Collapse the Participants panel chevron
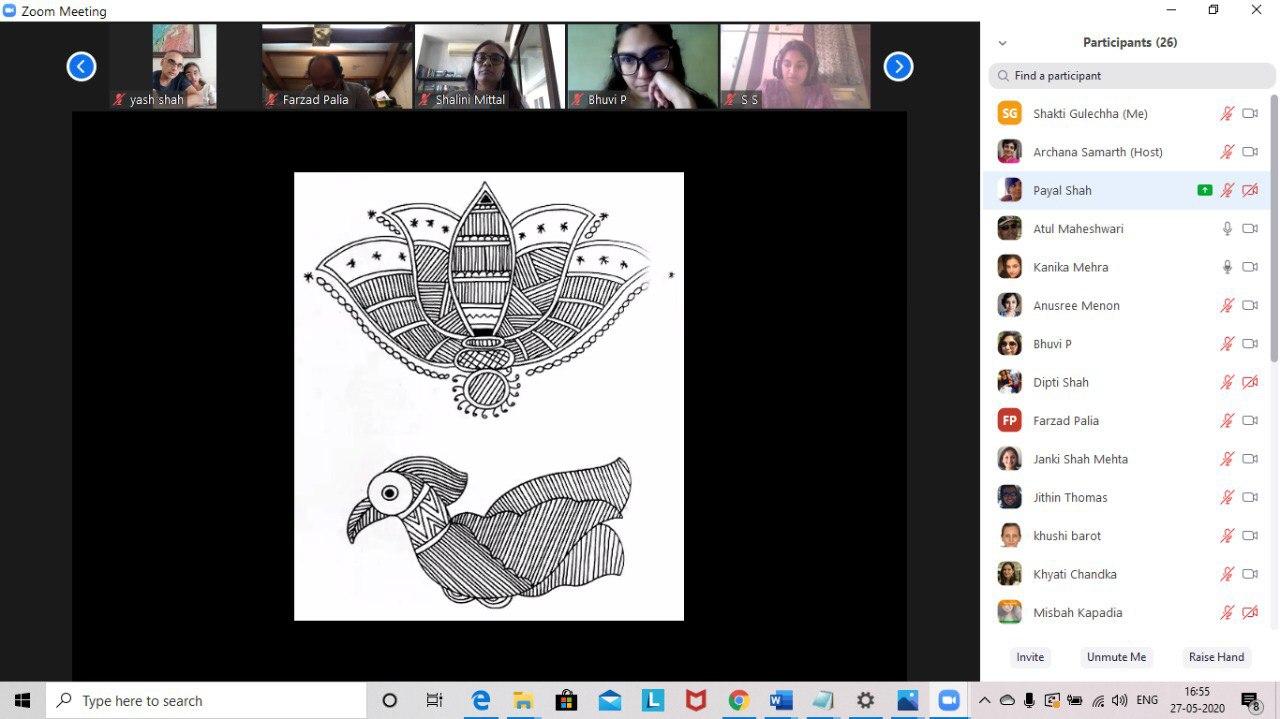The height and width of the screenshot is (719, 1280). pyautogui.click(x=1002, y=43)
